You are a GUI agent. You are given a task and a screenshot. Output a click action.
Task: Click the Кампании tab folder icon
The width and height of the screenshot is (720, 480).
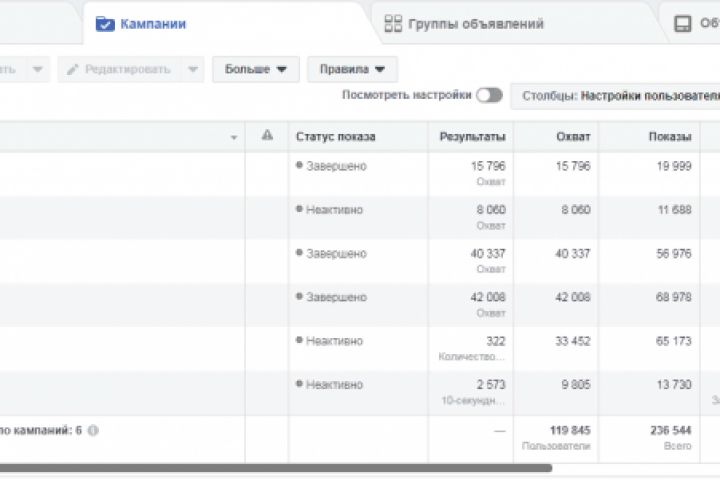[105, 23]
